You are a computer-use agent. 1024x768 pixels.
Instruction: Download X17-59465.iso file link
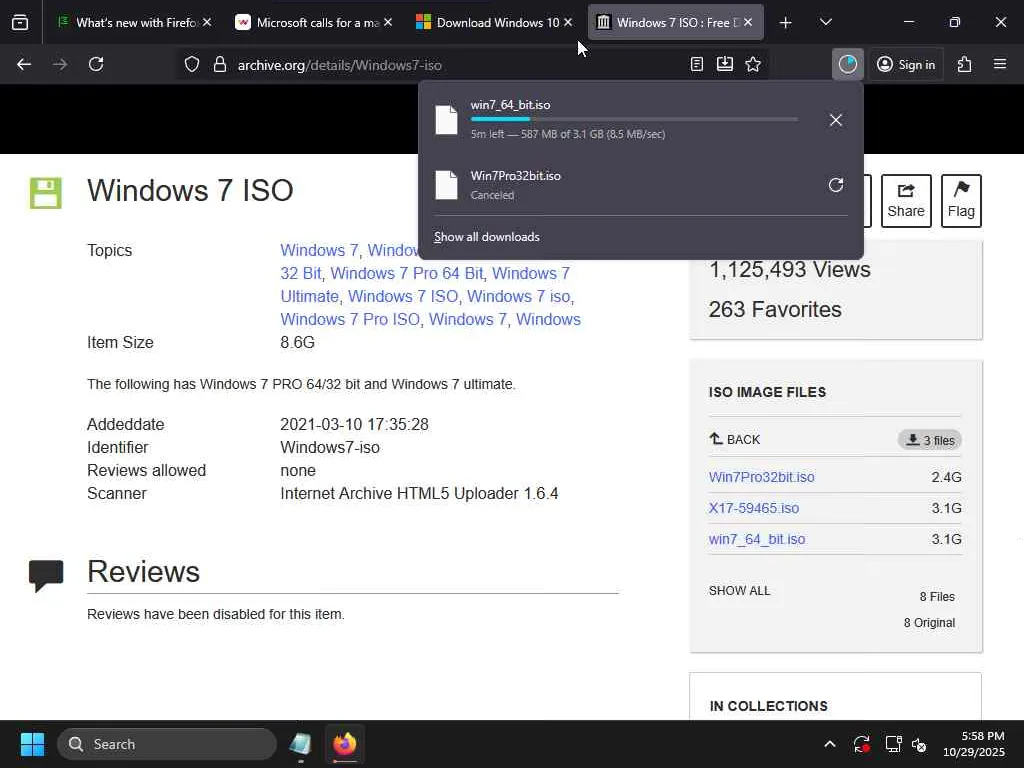[x=754, y=508]
